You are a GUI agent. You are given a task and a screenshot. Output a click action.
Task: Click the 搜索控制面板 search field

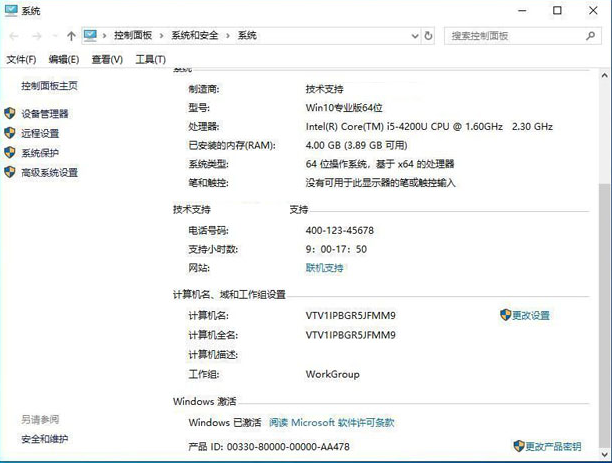514,35
